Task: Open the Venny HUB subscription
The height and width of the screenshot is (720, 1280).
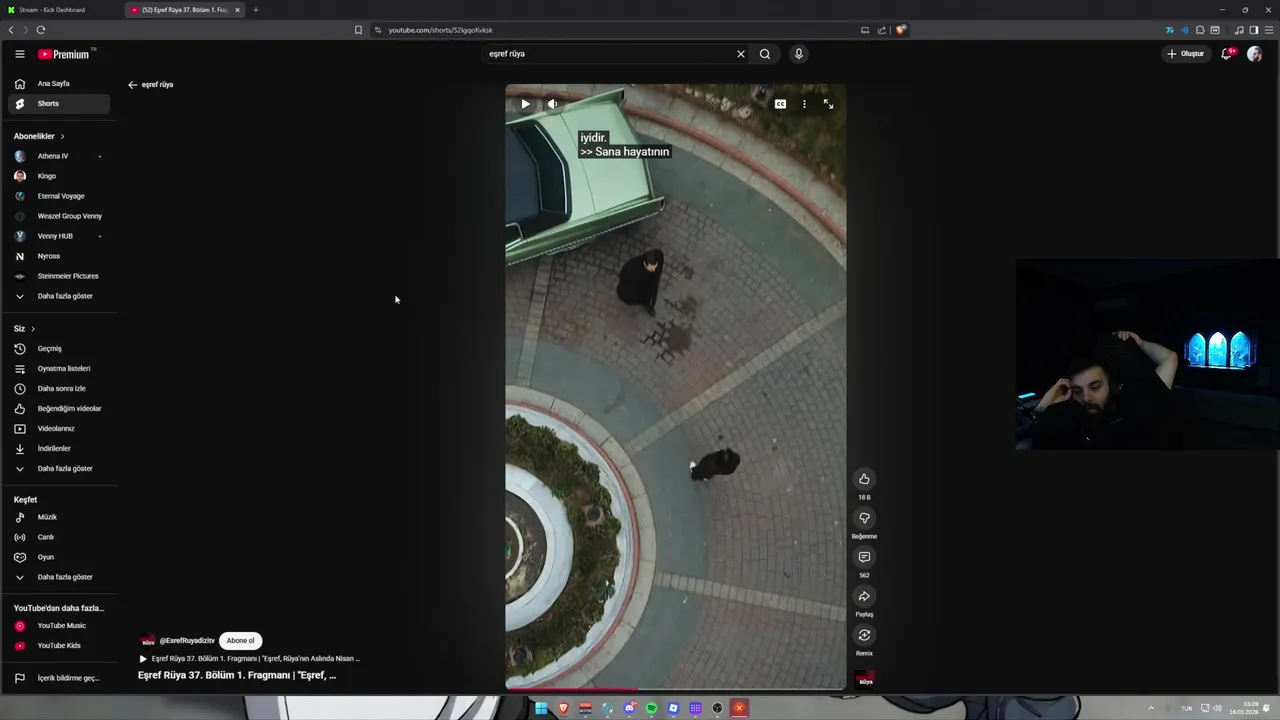Action: tap(60, 236)
